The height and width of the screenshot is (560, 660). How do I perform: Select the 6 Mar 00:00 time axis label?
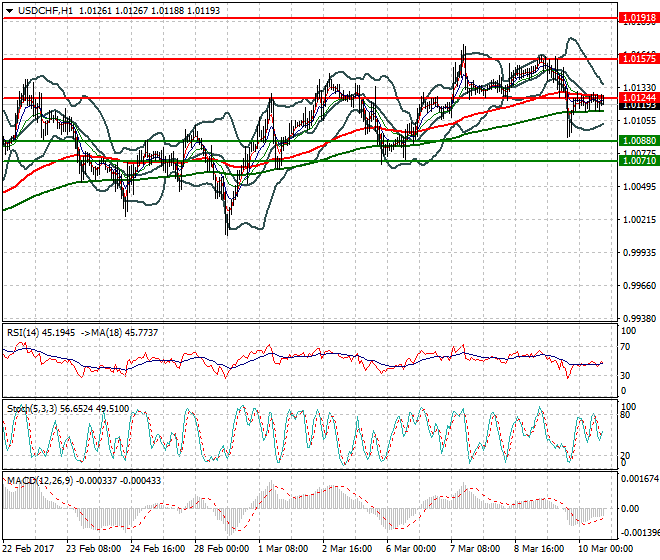point(411,549)
